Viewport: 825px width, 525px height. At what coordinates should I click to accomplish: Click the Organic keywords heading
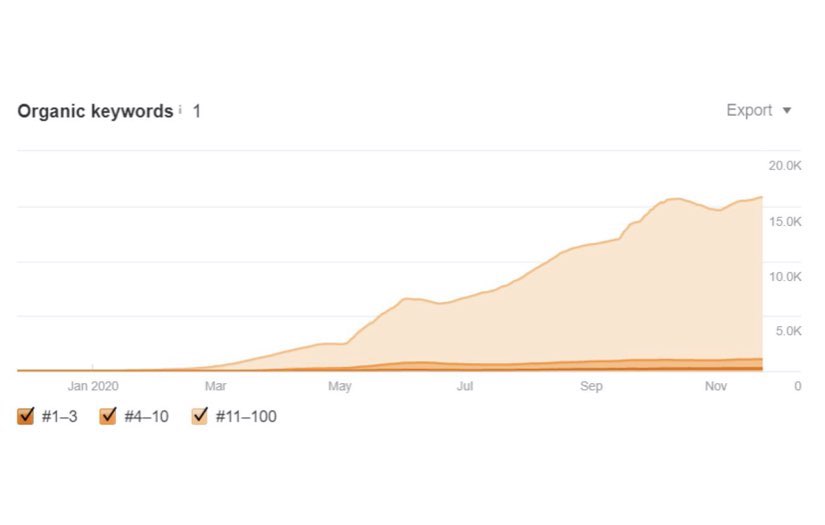(x=95, y=111)
